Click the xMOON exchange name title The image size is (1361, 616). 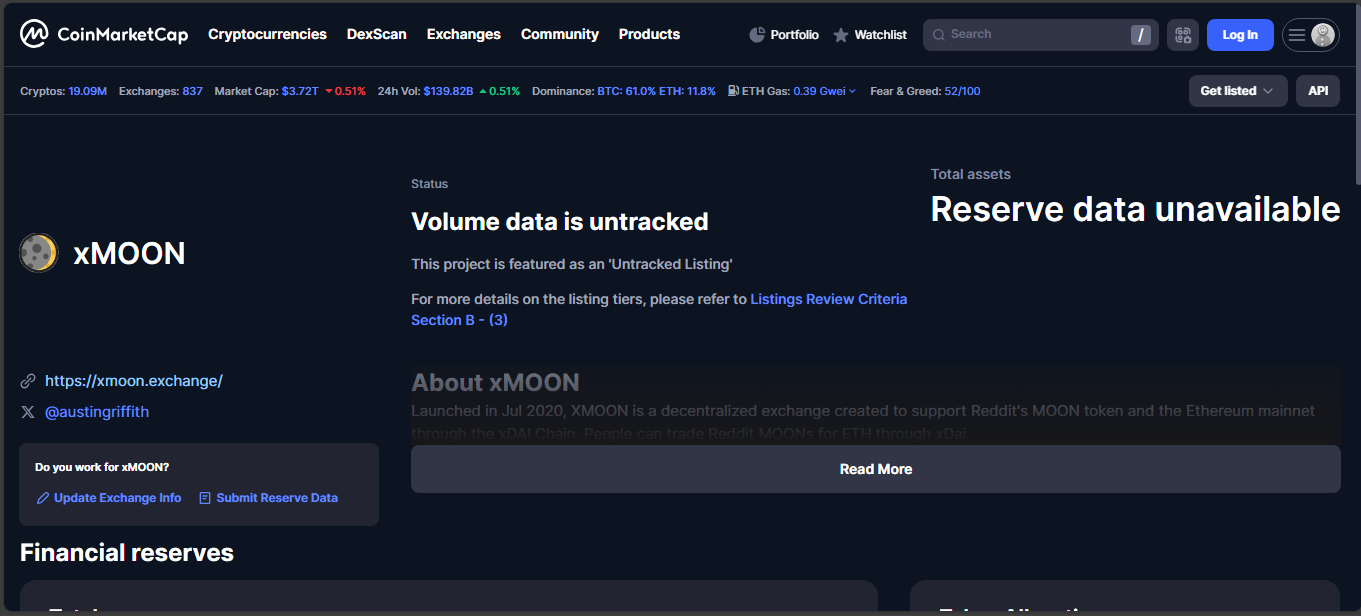tap(130, 253)
